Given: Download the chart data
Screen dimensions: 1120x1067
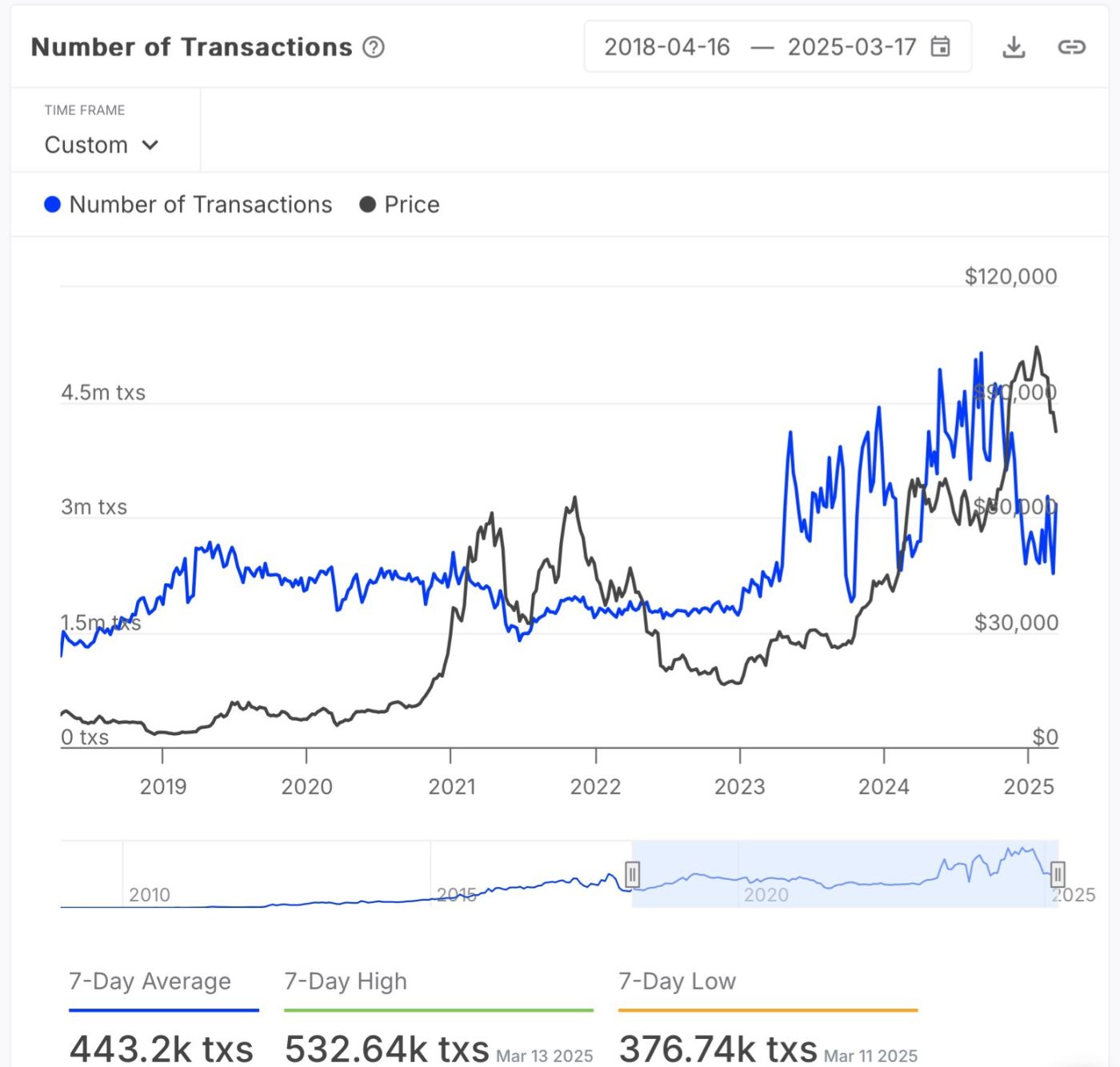Looking at the screenshot, I should (x=1014, y=47).
